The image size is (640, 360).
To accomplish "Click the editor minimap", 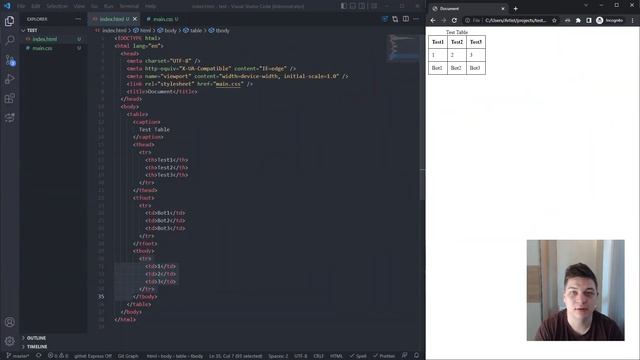I will (x=403, y=48).
